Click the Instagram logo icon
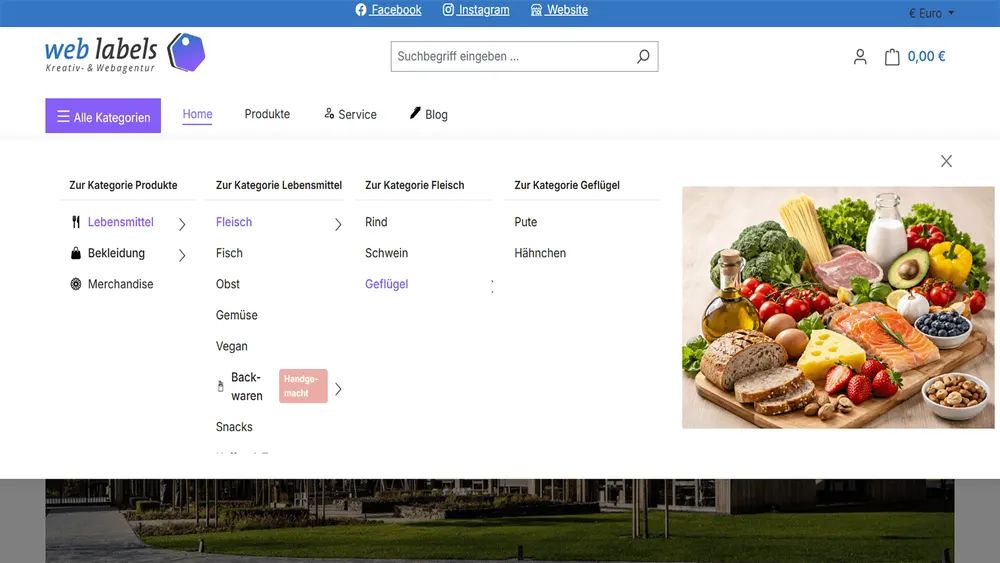The height and width of the screenshot is (563, 1000). coord(448,10)
